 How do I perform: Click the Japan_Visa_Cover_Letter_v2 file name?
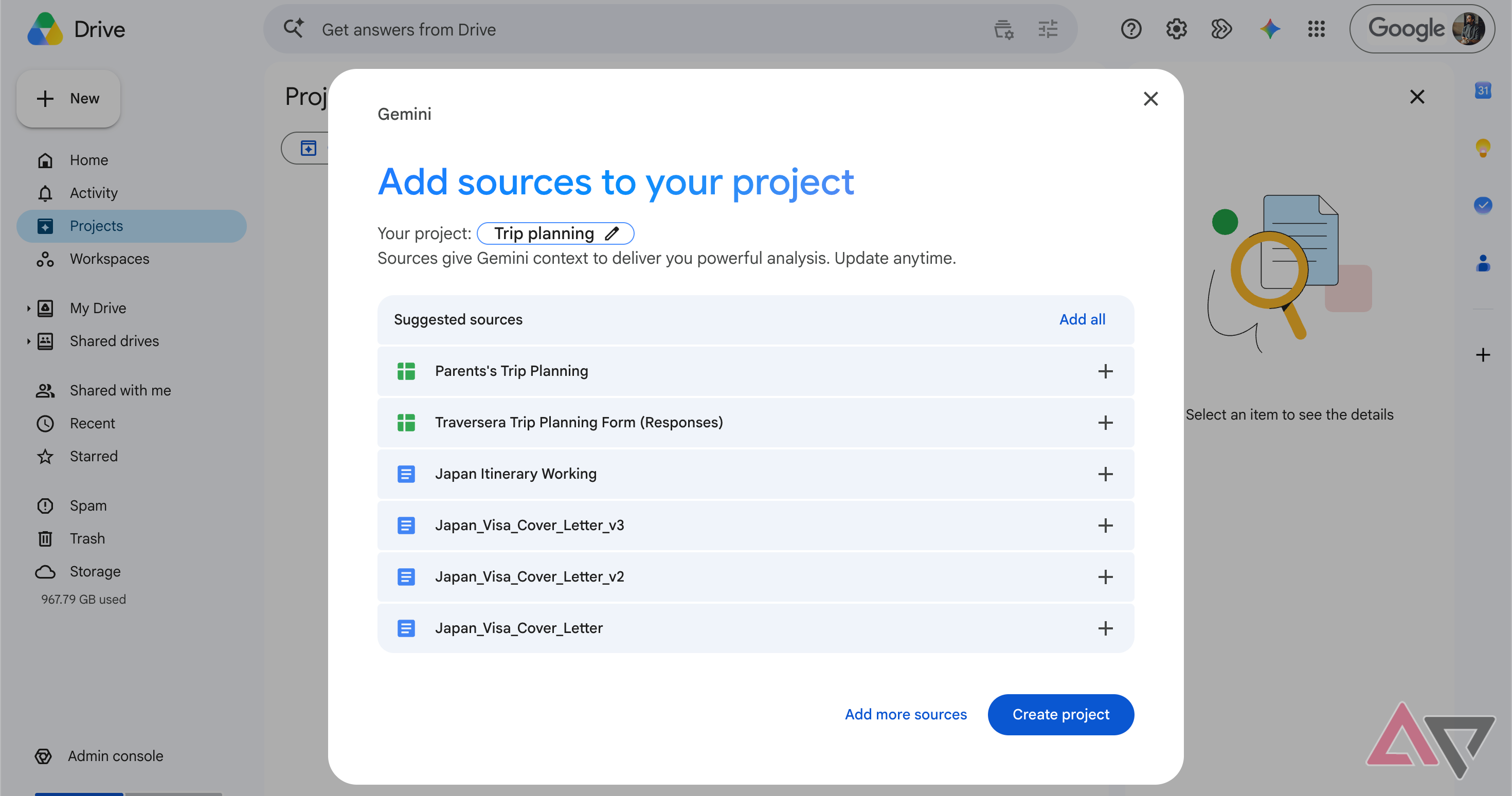529,576
